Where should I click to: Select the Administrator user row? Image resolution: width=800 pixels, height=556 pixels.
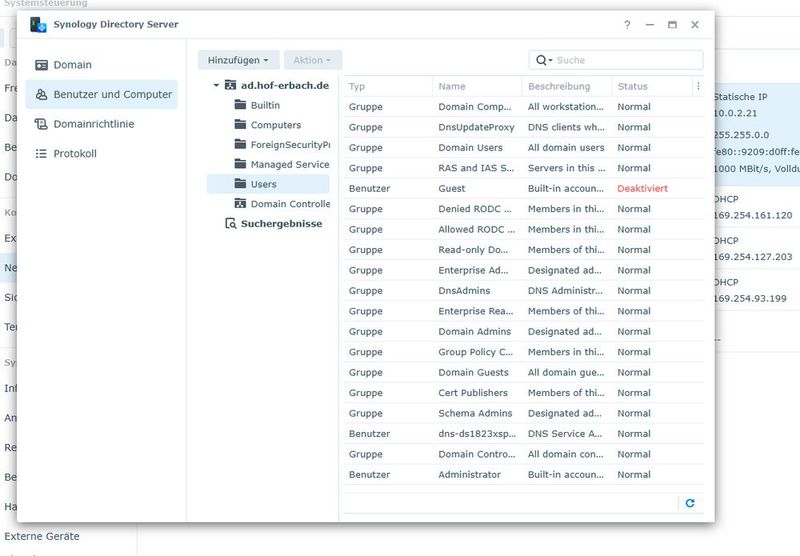point(524,474)
